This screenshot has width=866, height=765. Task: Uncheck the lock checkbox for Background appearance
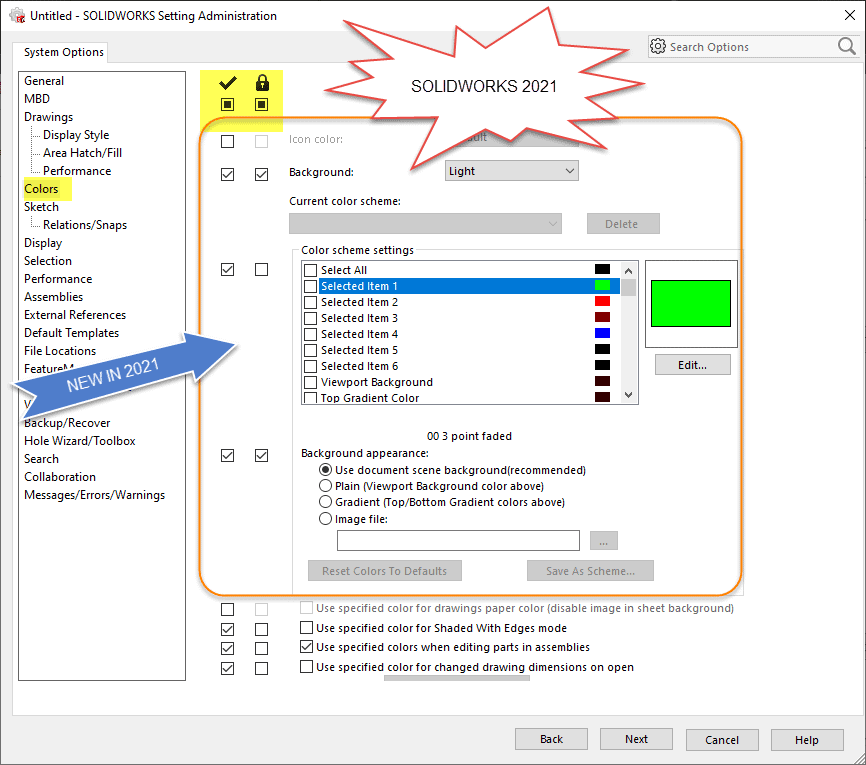click(x=262, y=456)
